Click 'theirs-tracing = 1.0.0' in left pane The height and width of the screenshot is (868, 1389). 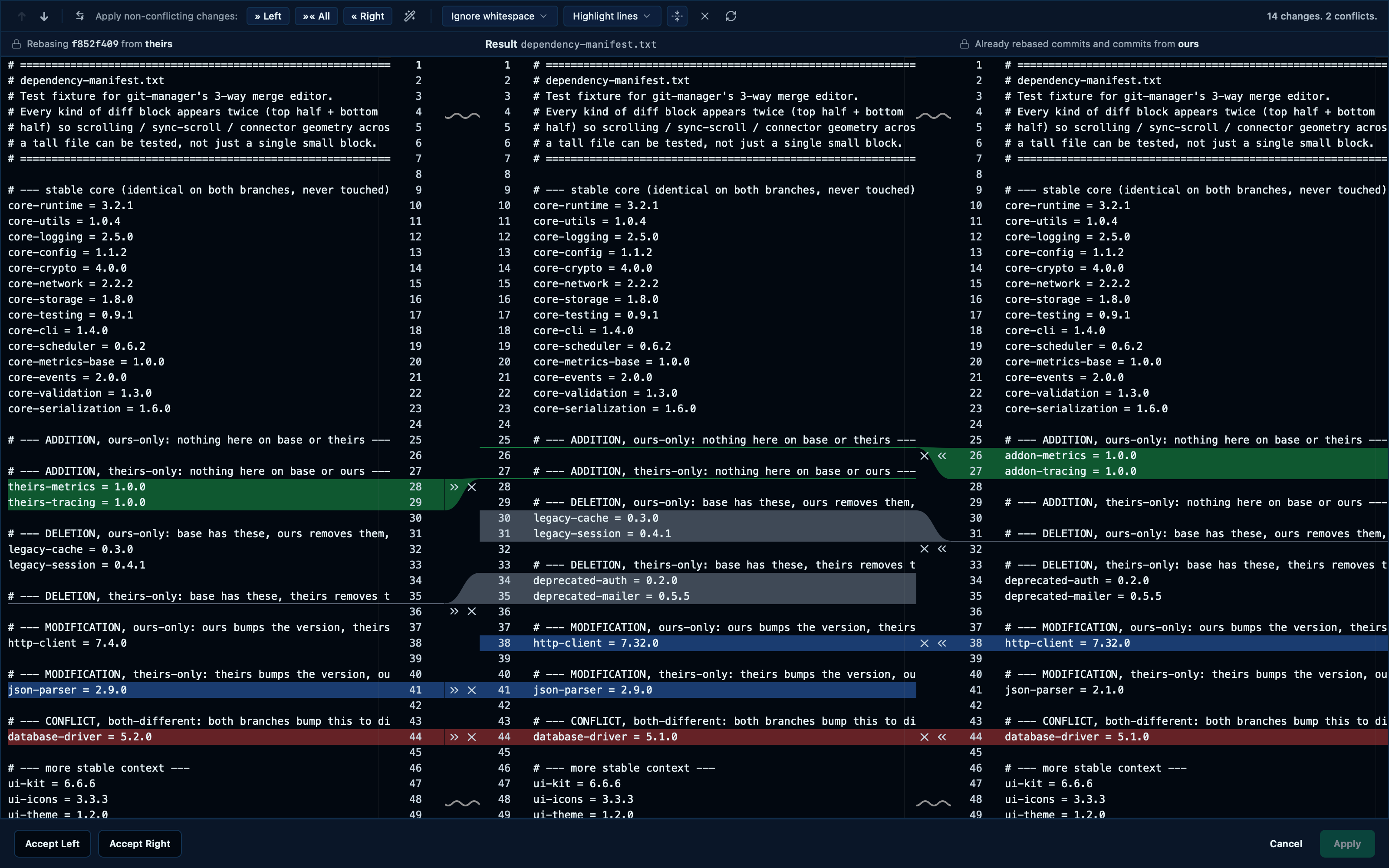(x=77, y=502)
